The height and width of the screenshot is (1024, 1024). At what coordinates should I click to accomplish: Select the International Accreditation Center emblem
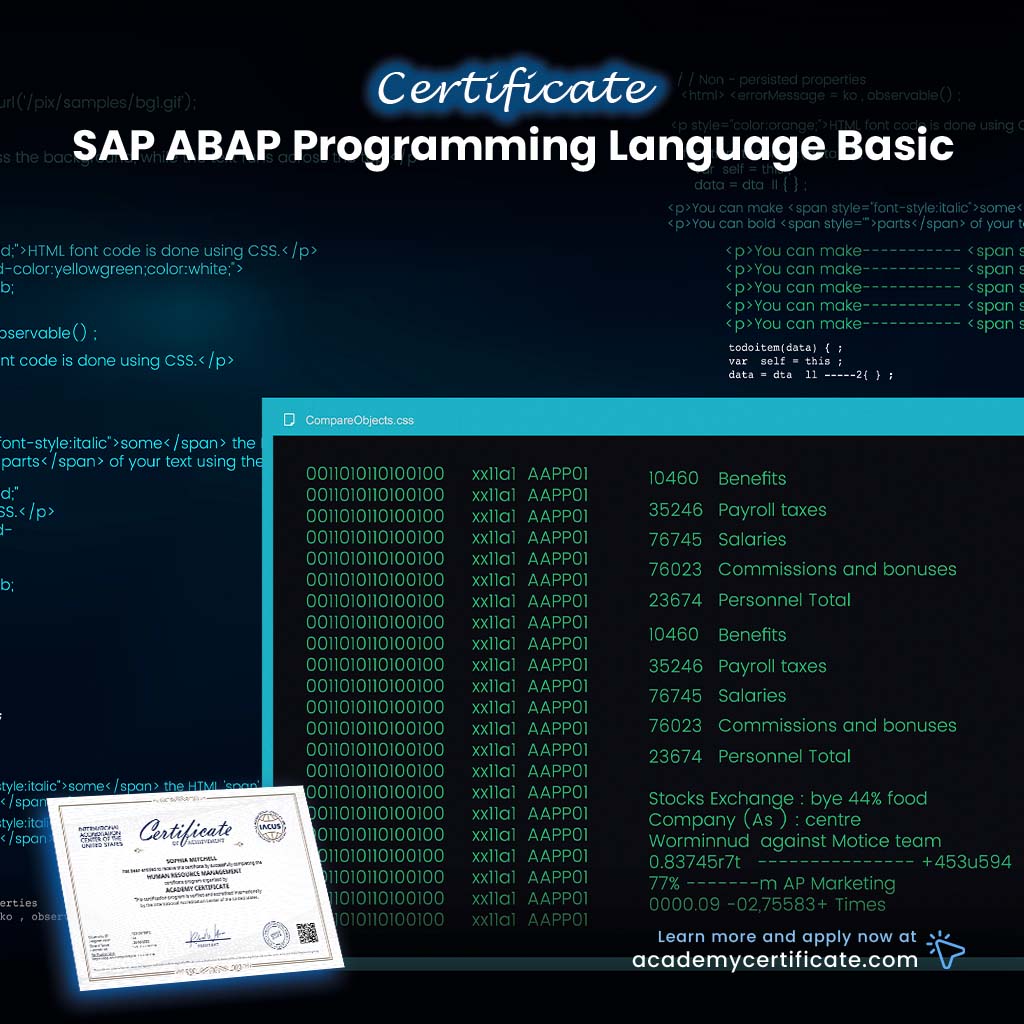coord(102,836)
